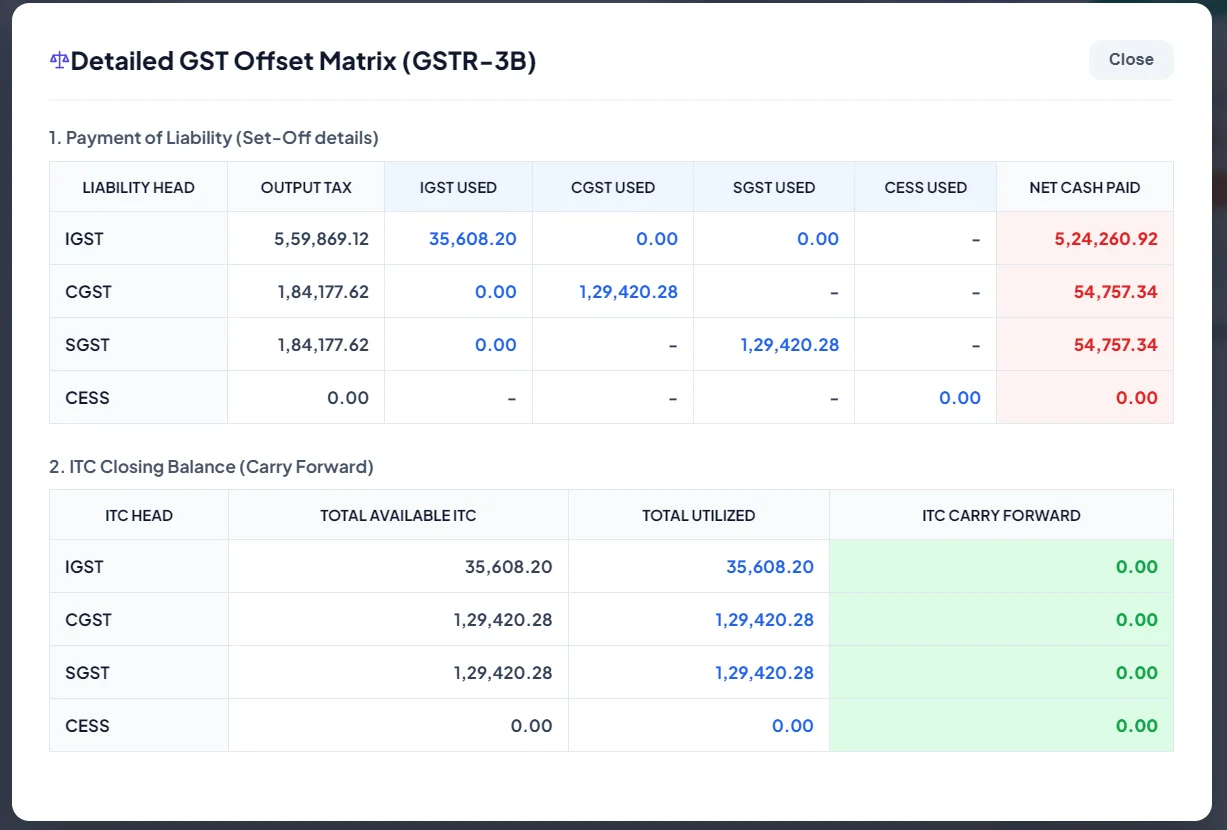This screenshot has width=1227, height=830.
Task: Click the TOTAL UTILIZED column header
Action: [699, 516]
